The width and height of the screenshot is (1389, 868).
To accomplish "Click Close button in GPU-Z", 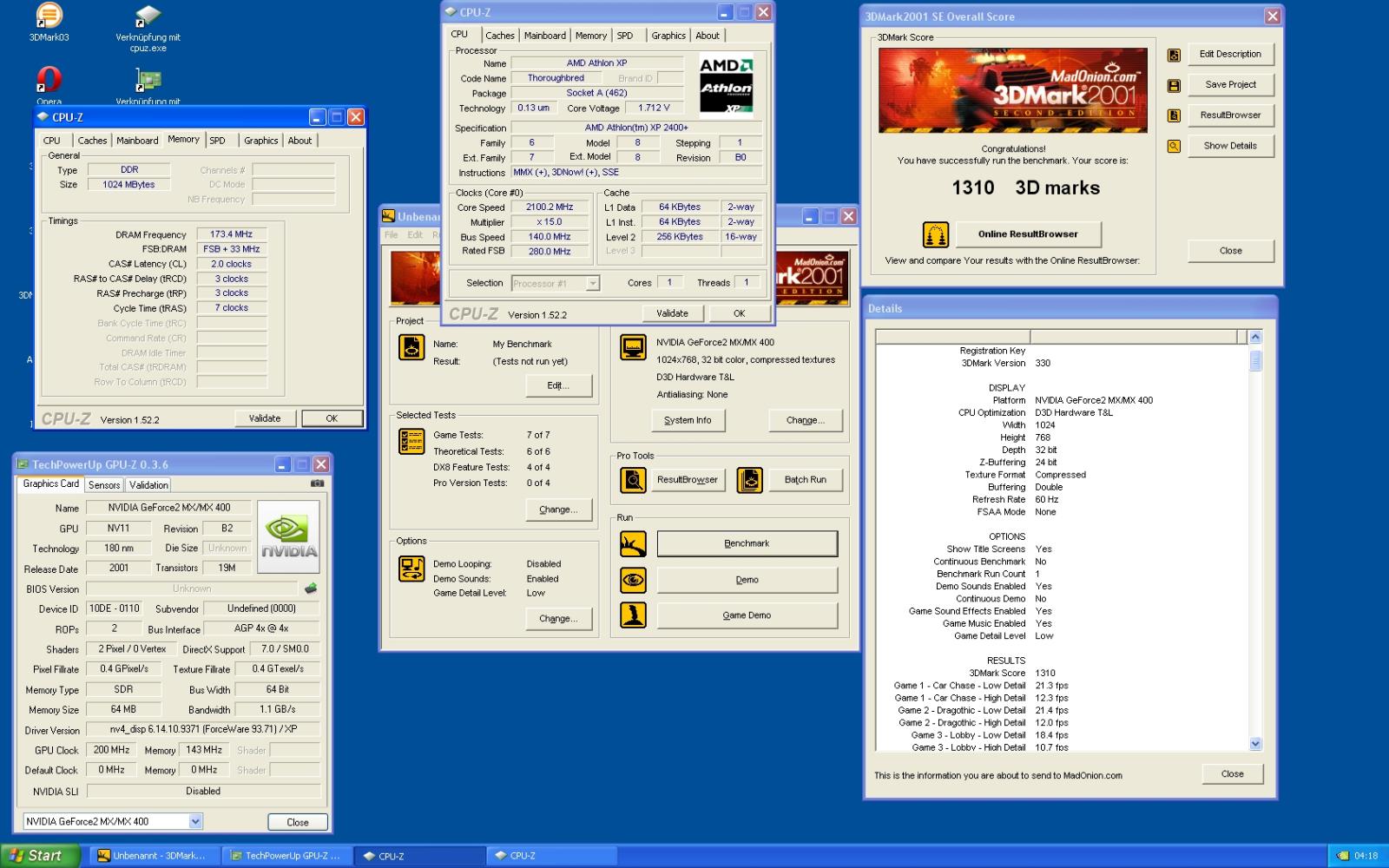I will [x=298, y=822].
